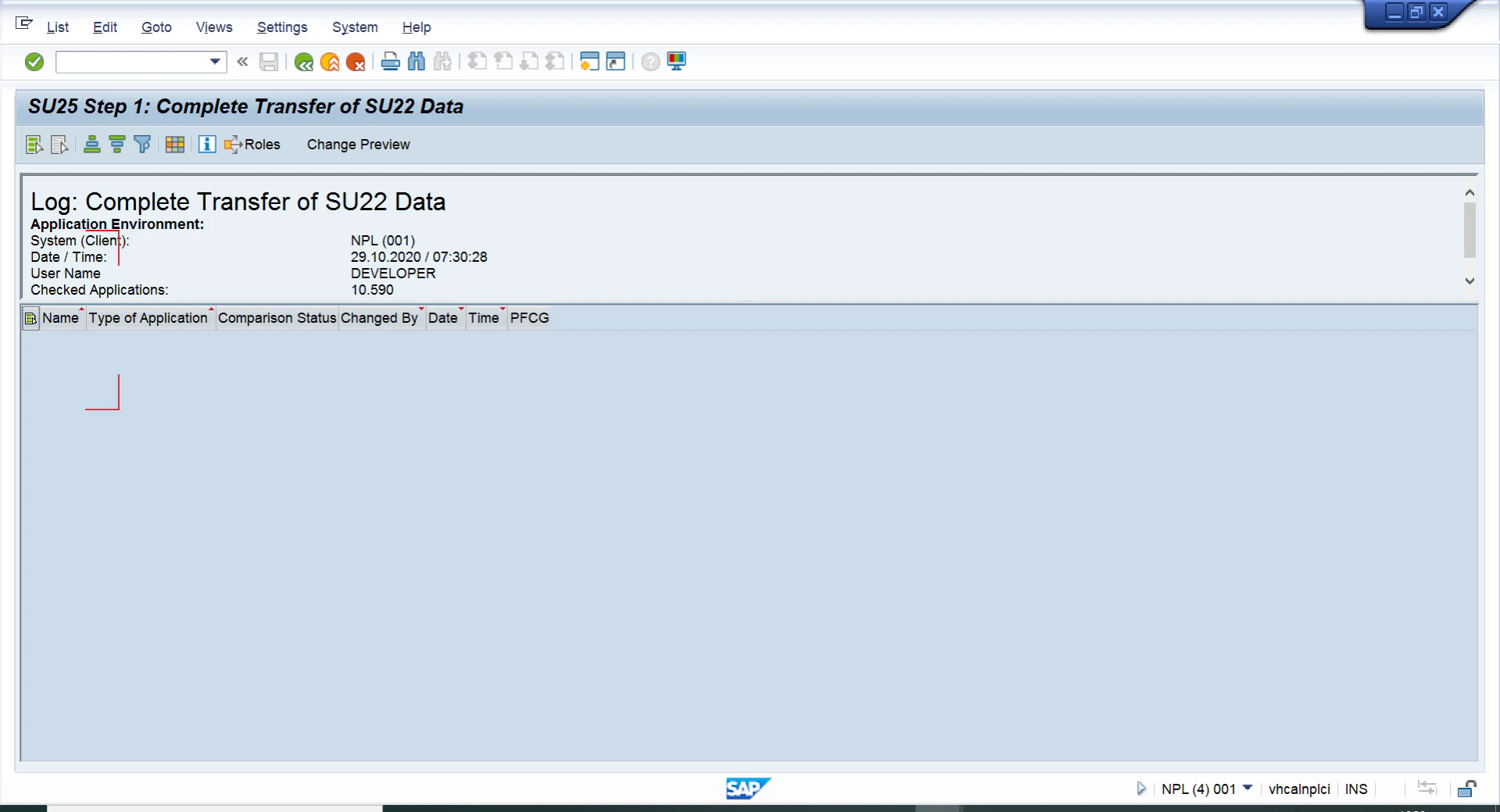This screenshot has width=1500, height=812.
Task: Toggle the INS insert mode indicator
Action: [1356, 789]
